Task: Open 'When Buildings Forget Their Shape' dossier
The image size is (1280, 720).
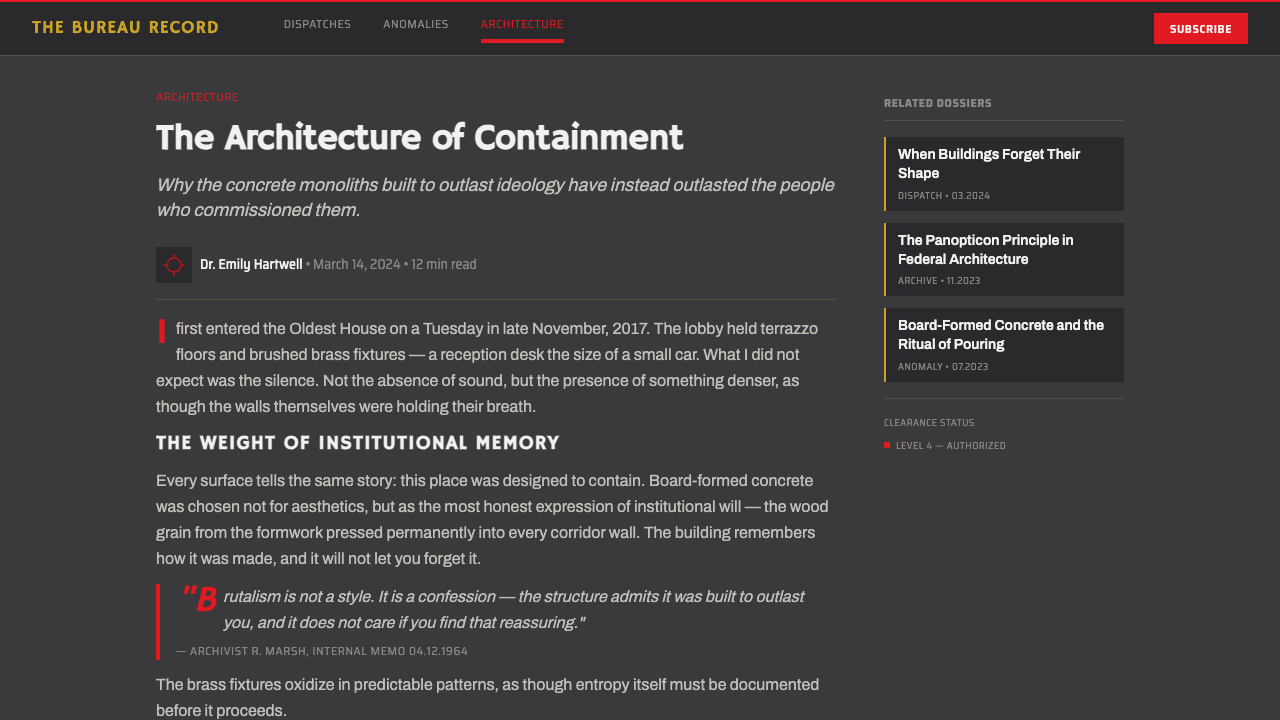Action: [x=1004, y=174]
